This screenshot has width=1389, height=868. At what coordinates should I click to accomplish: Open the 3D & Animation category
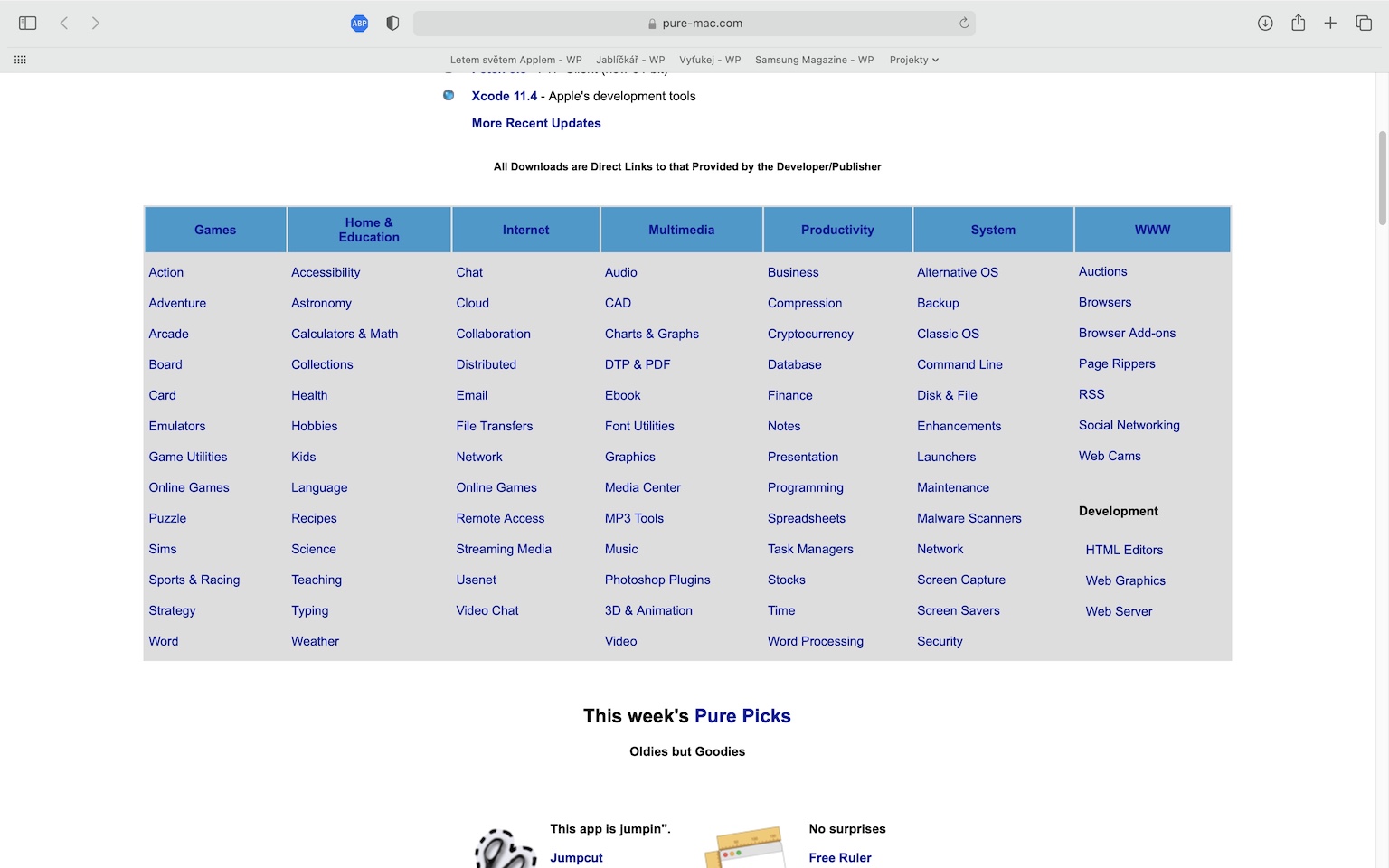648,610
